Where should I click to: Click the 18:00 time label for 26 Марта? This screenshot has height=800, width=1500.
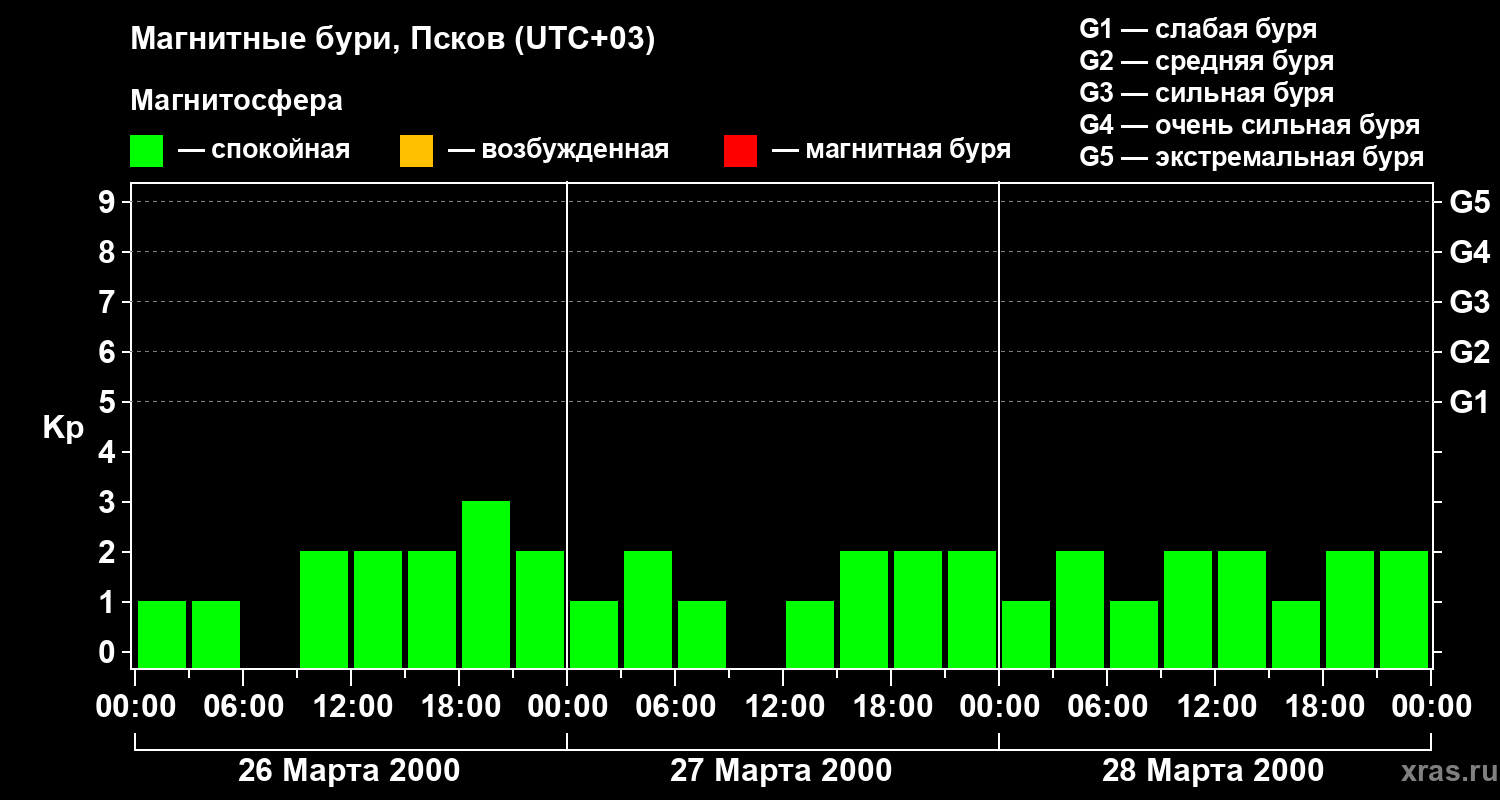[459, 707]
